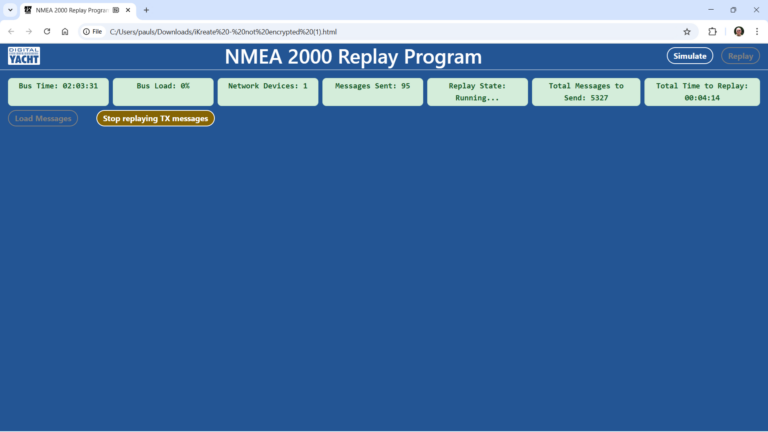This screenshot has height=432, width=768.
Task: Bookmark this page with the star icon
Action: pos(687,31)
